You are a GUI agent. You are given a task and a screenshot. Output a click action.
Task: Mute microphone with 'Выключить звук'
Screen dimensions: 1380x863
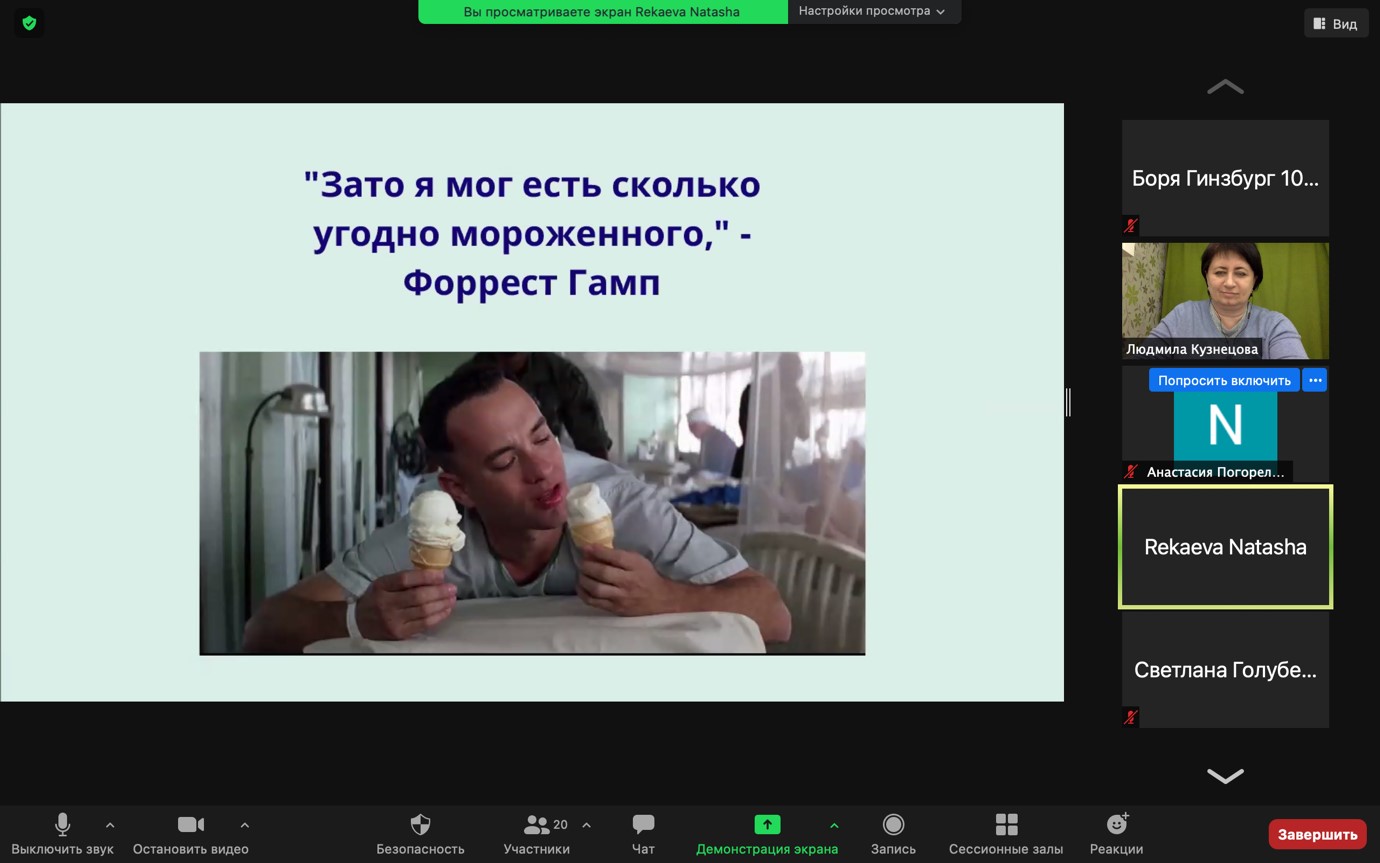click(62, 834)
